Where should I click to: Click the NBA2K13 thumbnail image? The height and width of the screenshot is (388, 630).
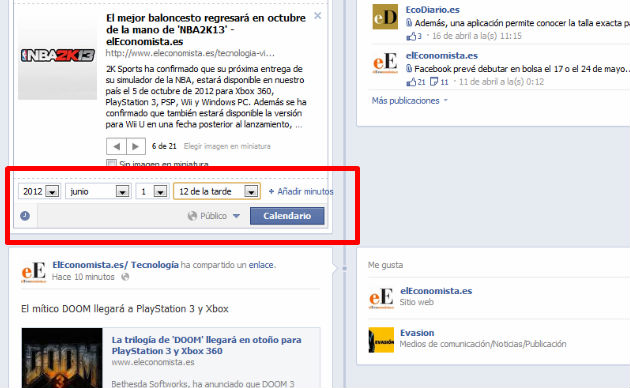57,55
